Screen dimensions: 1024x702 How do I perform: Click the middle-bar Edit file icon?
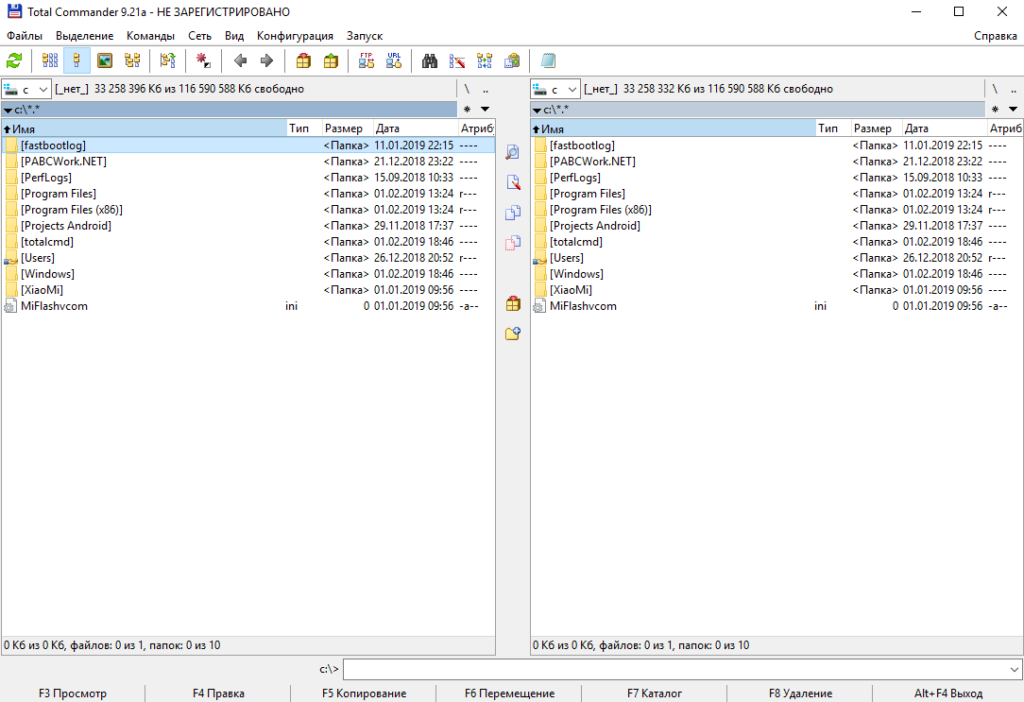(513, 182)
